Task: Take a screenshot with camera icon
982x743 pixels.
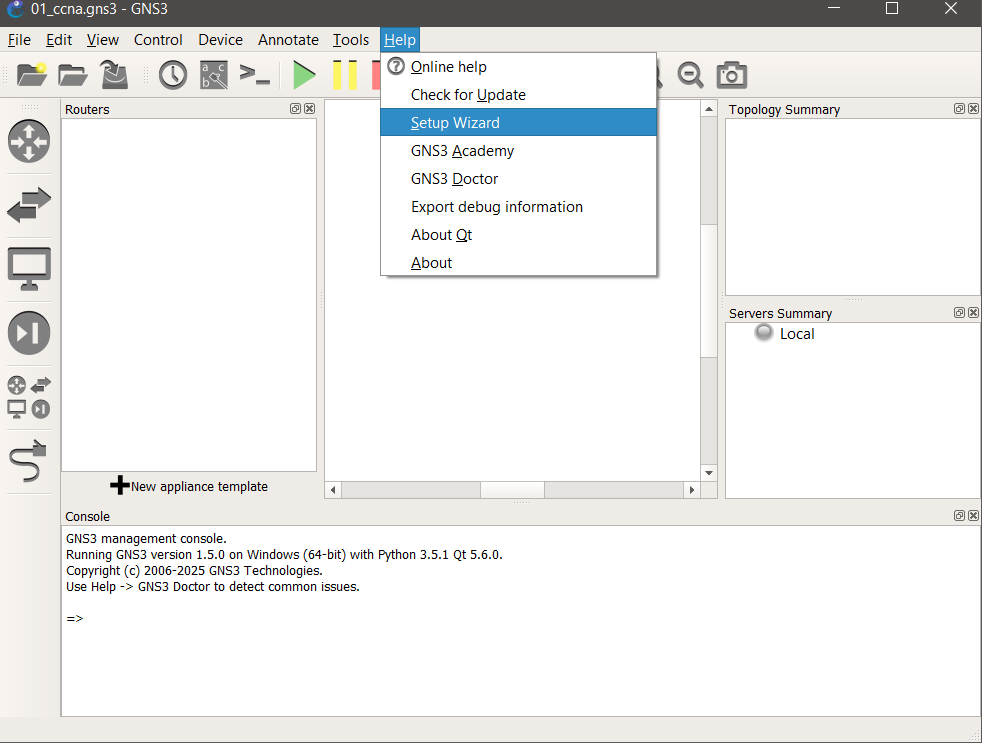Action: (731, 75)
